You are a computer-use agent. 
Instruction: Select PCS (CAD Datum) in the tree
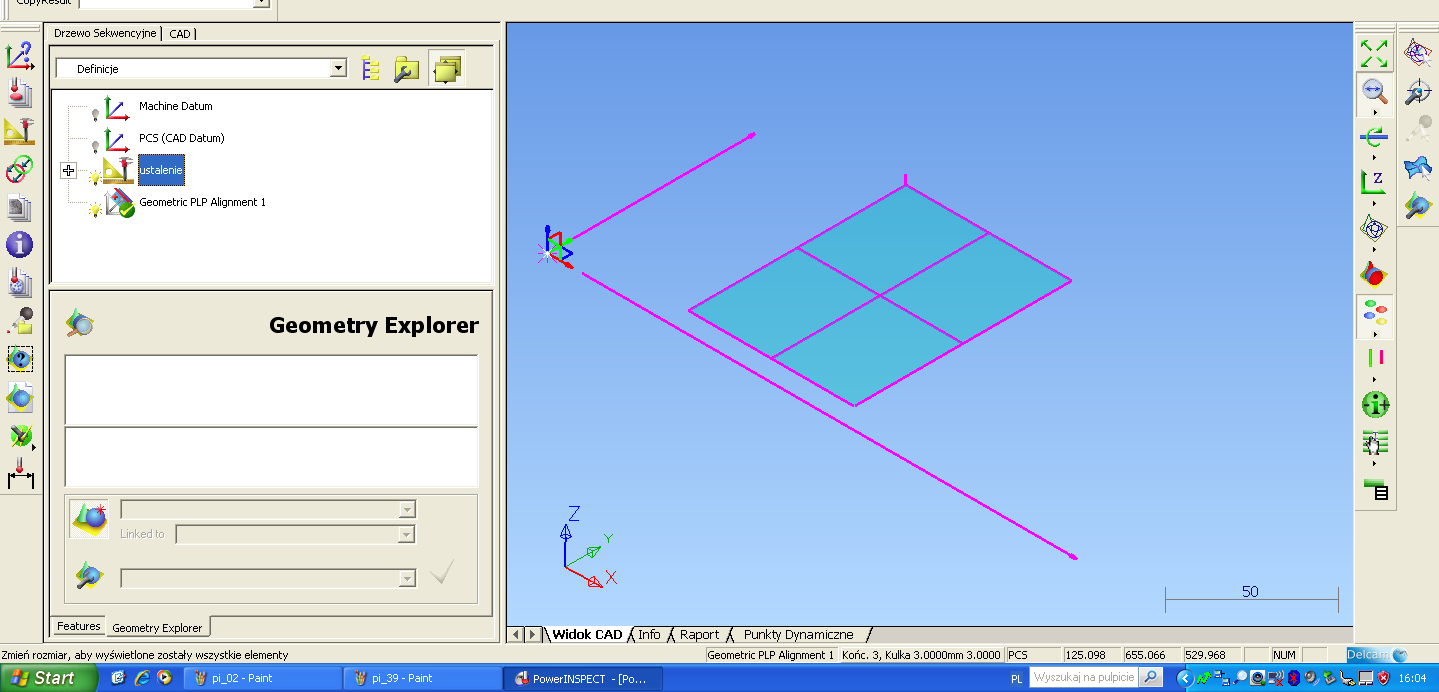tap(181, 138)
